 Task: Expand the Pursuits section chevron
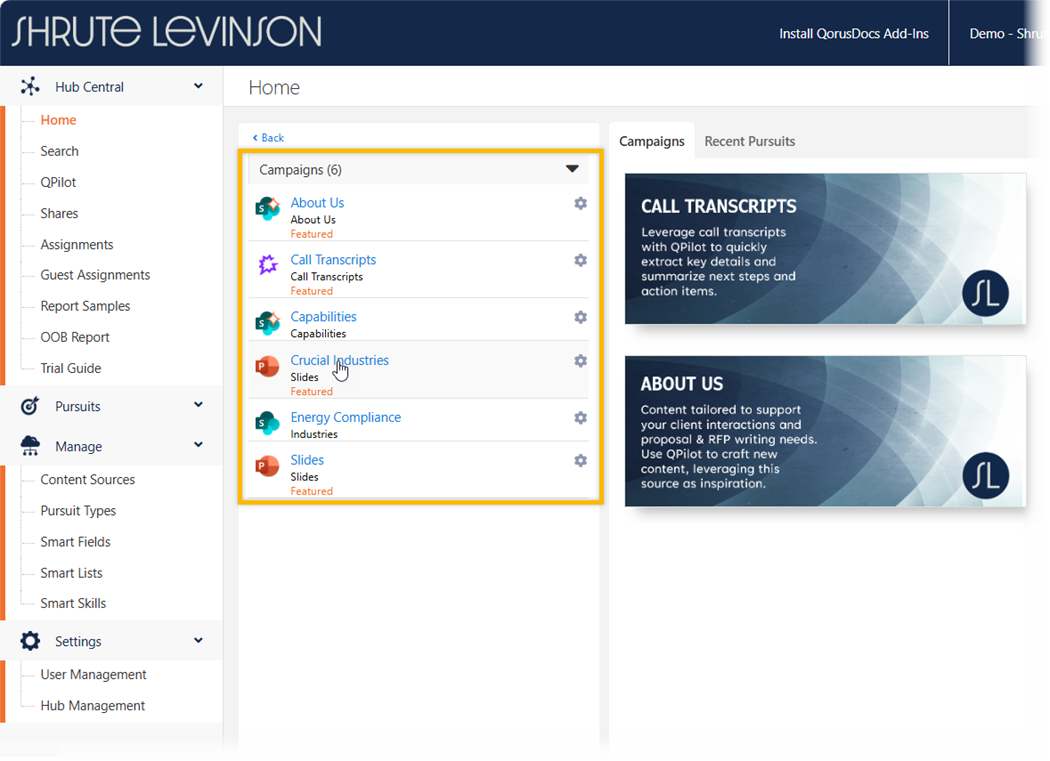coord(198,405)
